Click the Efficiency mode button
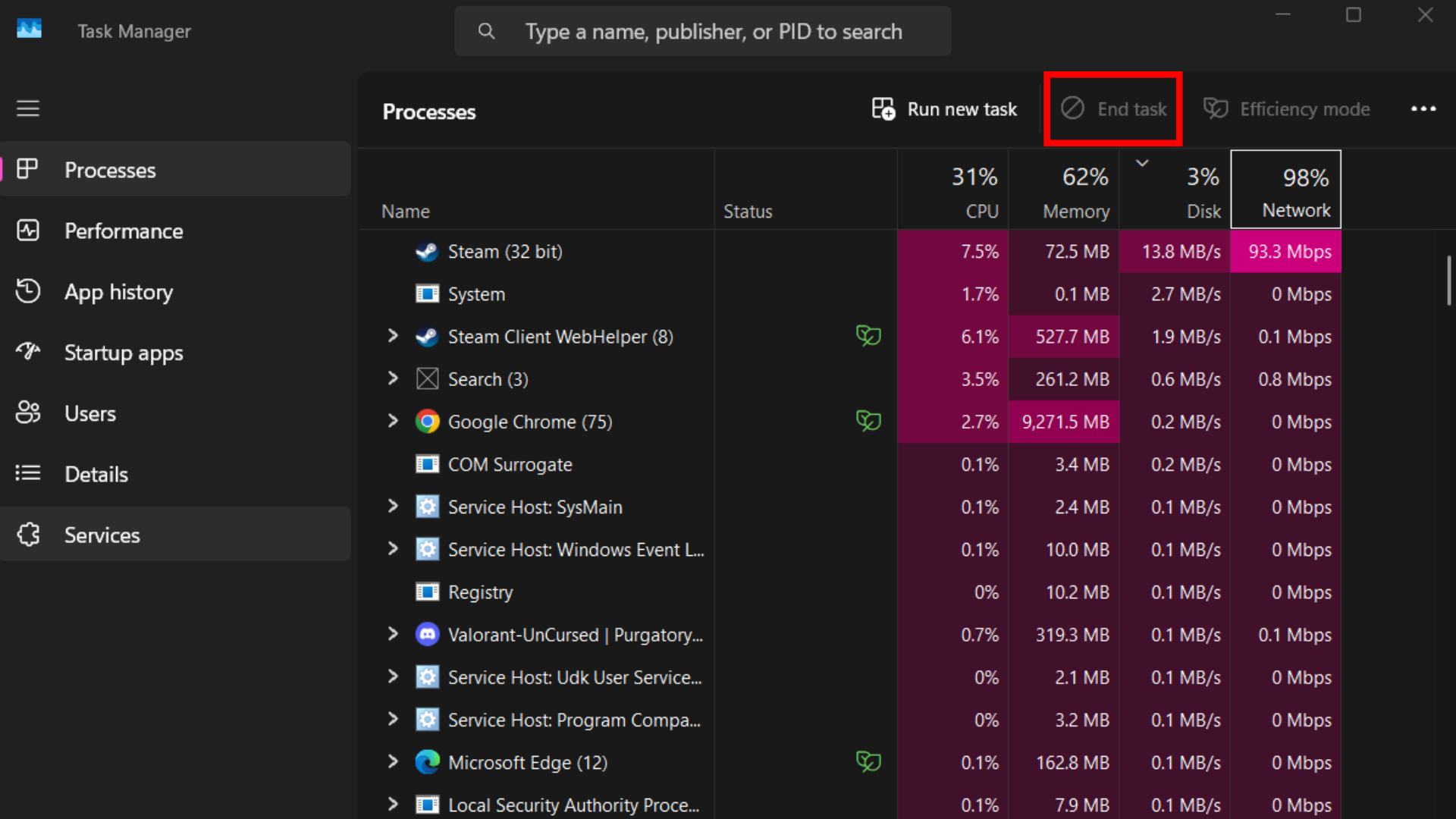 coord(1287,109)
